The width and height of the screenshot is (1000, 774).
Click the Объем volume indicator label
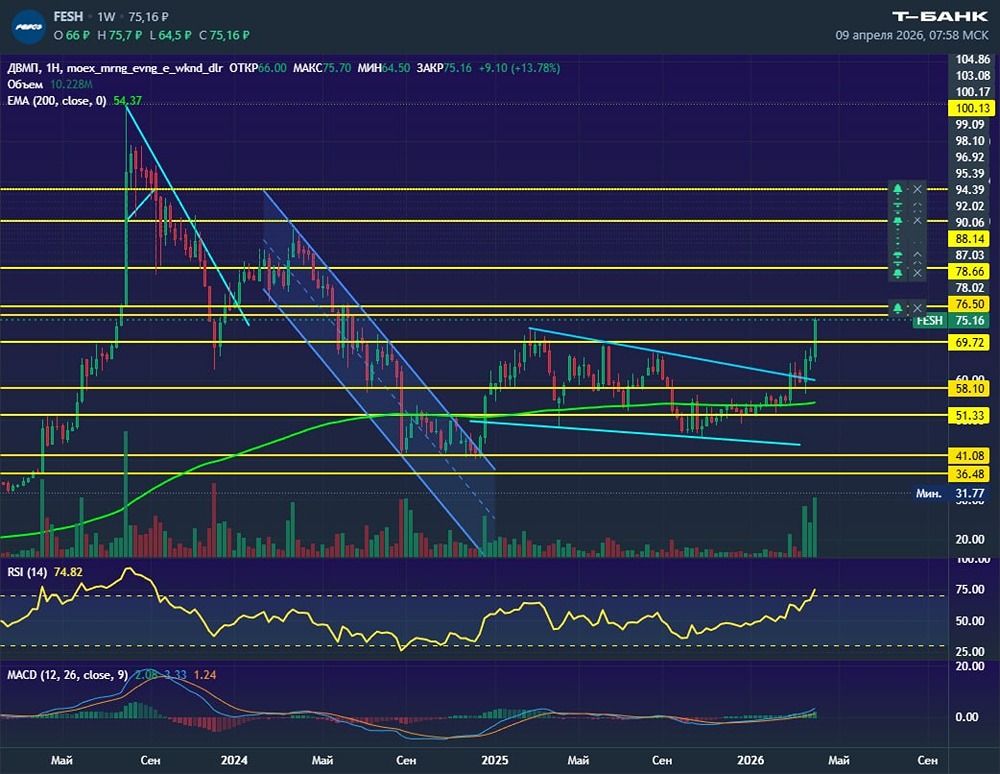point(24,85)
